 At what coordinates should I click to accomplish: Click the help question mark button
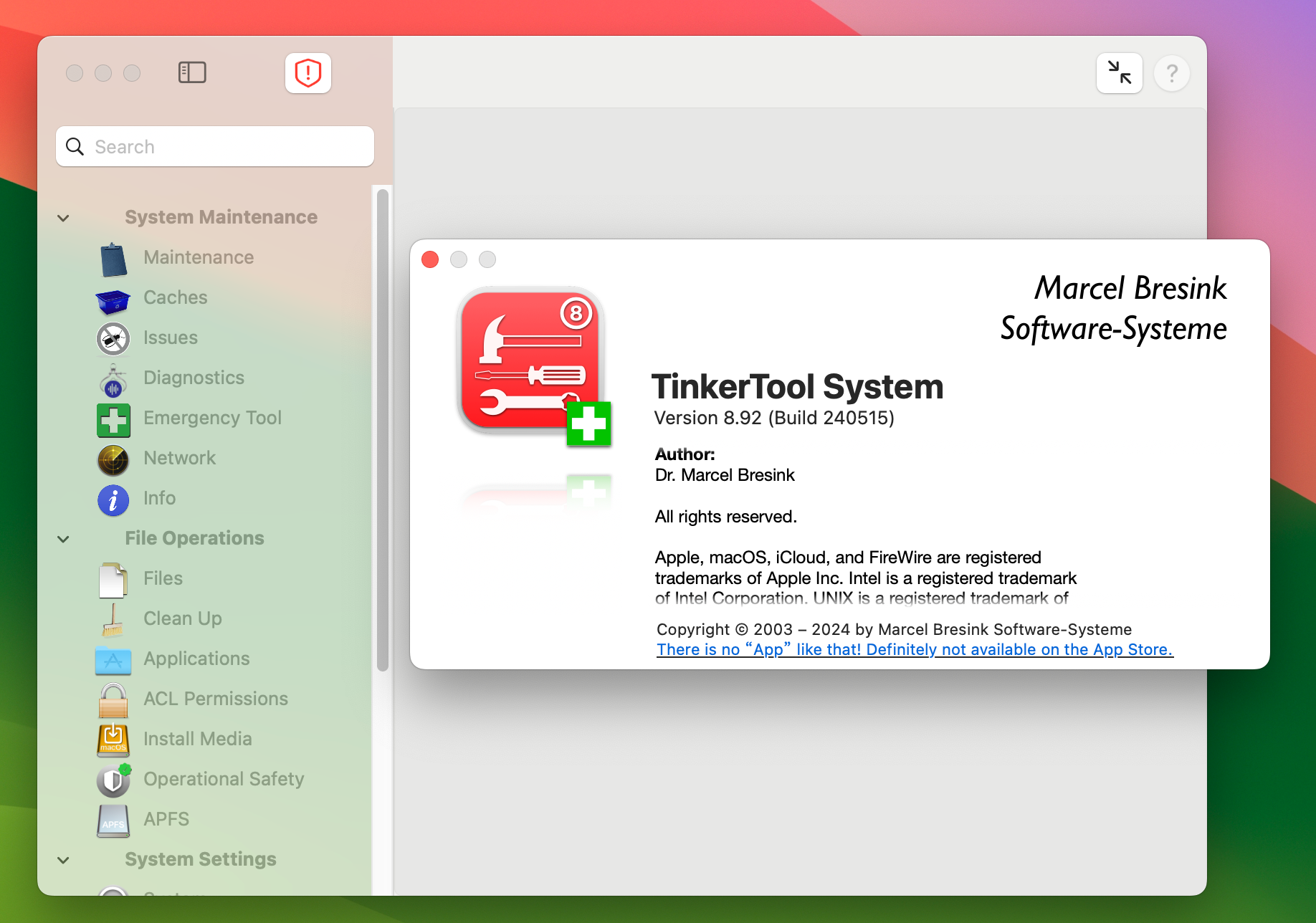pos(1171,72)
